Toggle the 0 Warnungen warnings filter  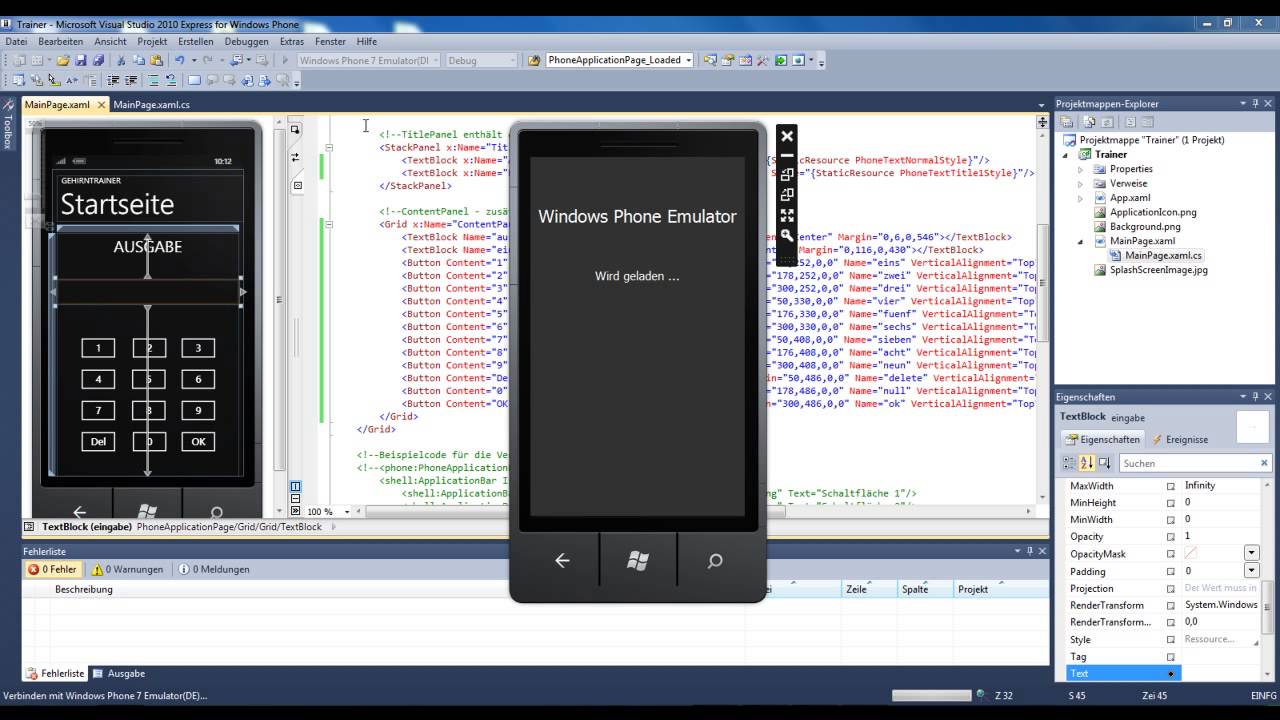pos(128,569)
